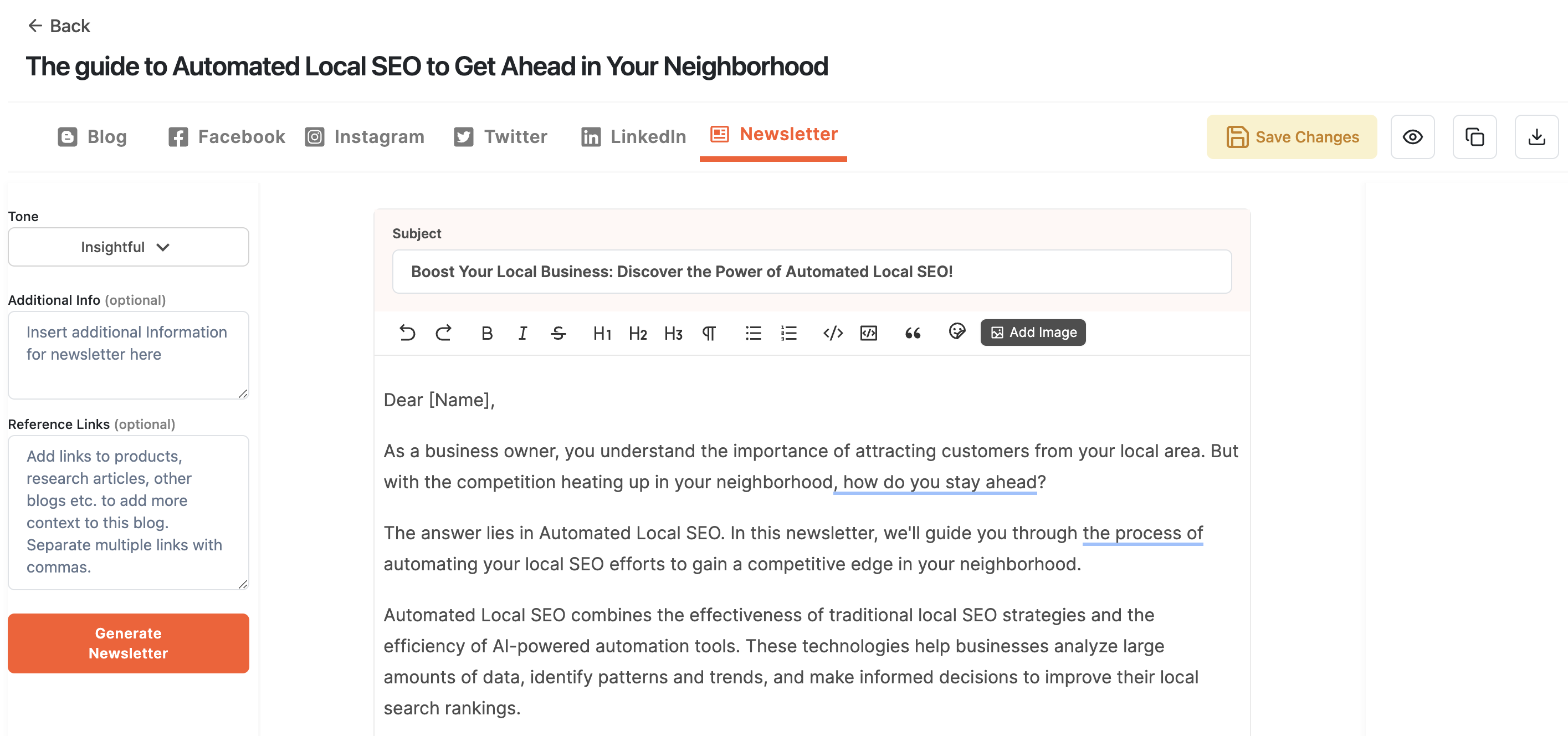Screen dimensions: 1568x736
Task: Insert a bulleted list
Action: tap(753, 333)
